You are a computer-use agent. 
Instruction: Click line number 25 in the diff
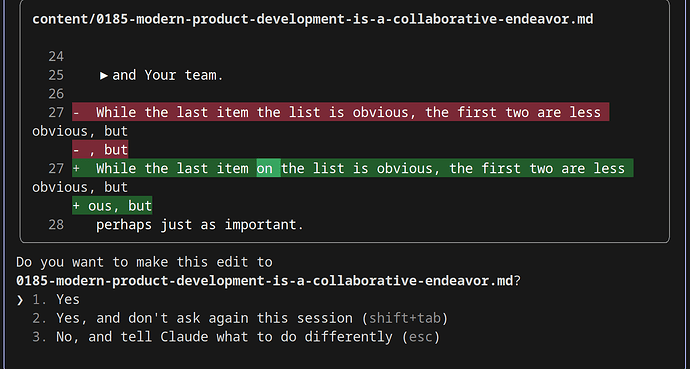[56, 75]
